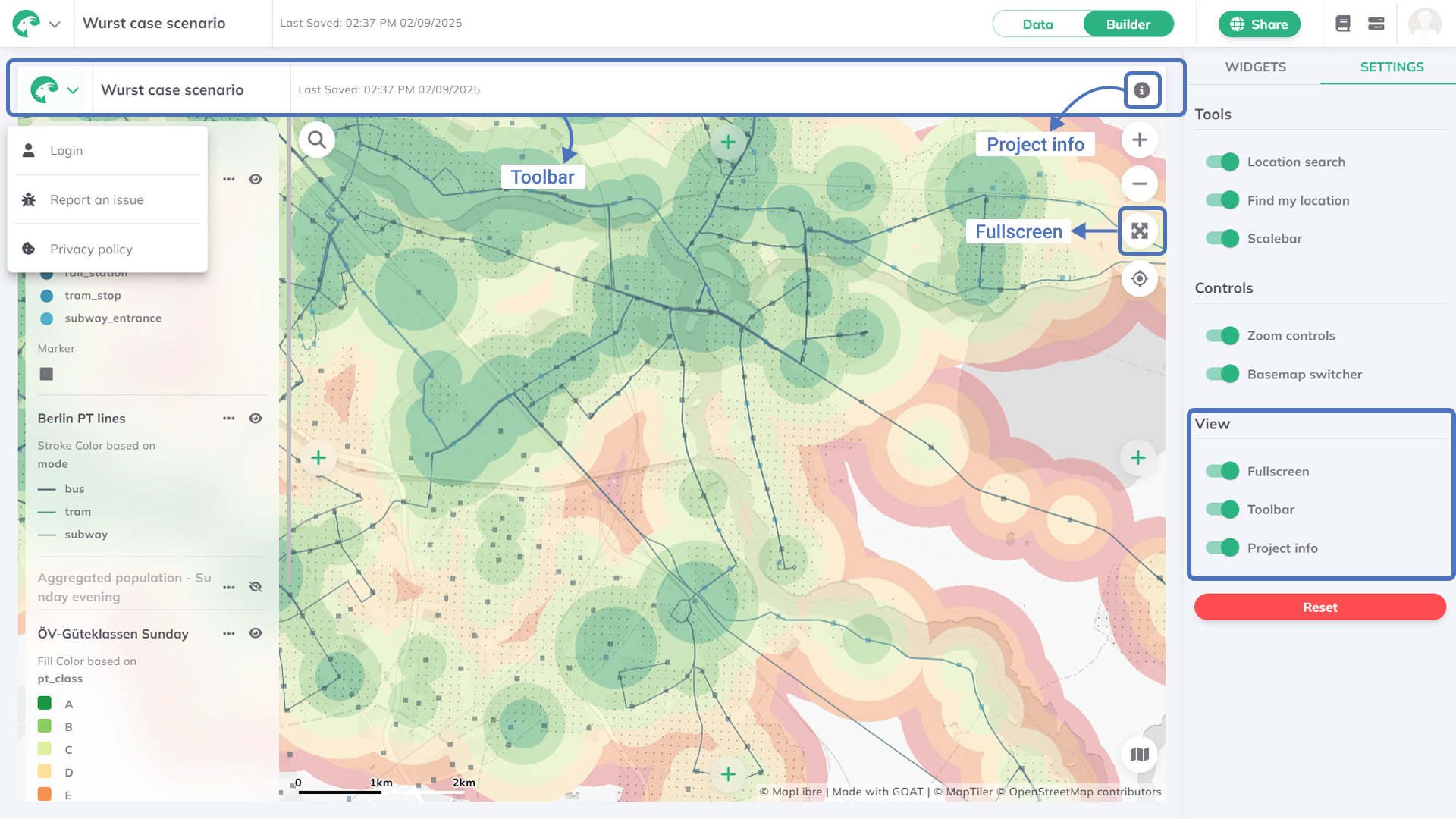Enter fullscreen with the expand icon
Screen dimensions: 1456x819
pos(1140,231)
